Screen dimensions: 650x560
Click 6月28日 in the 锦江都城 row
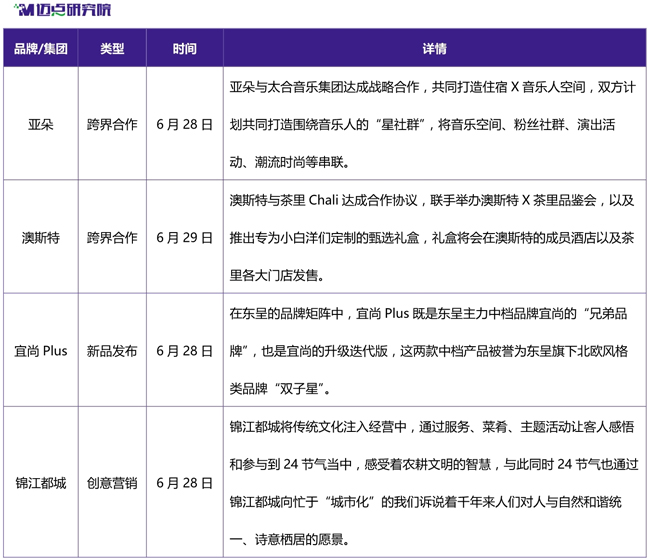point(184,483)
